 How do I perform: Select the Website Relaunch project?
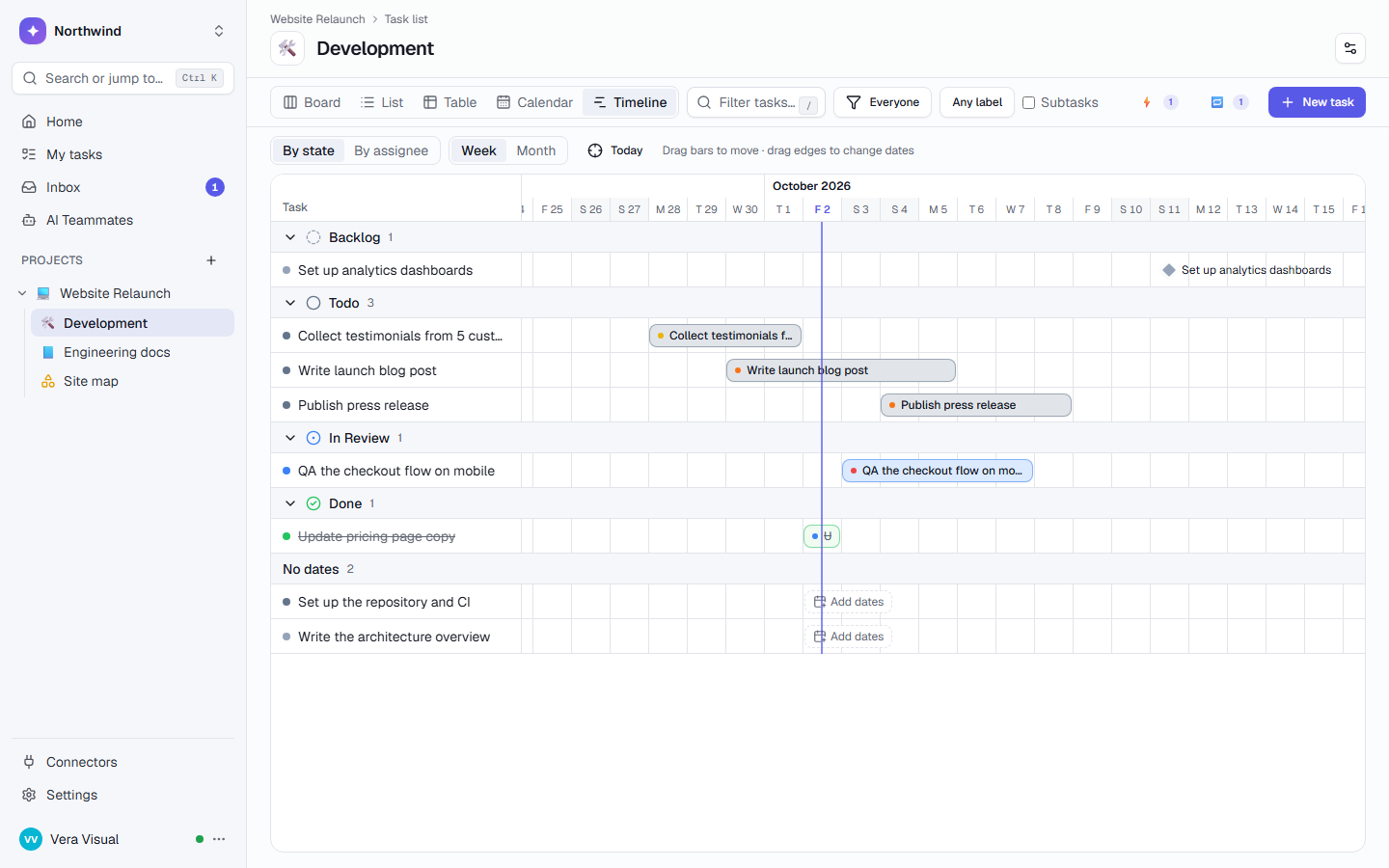115,293
